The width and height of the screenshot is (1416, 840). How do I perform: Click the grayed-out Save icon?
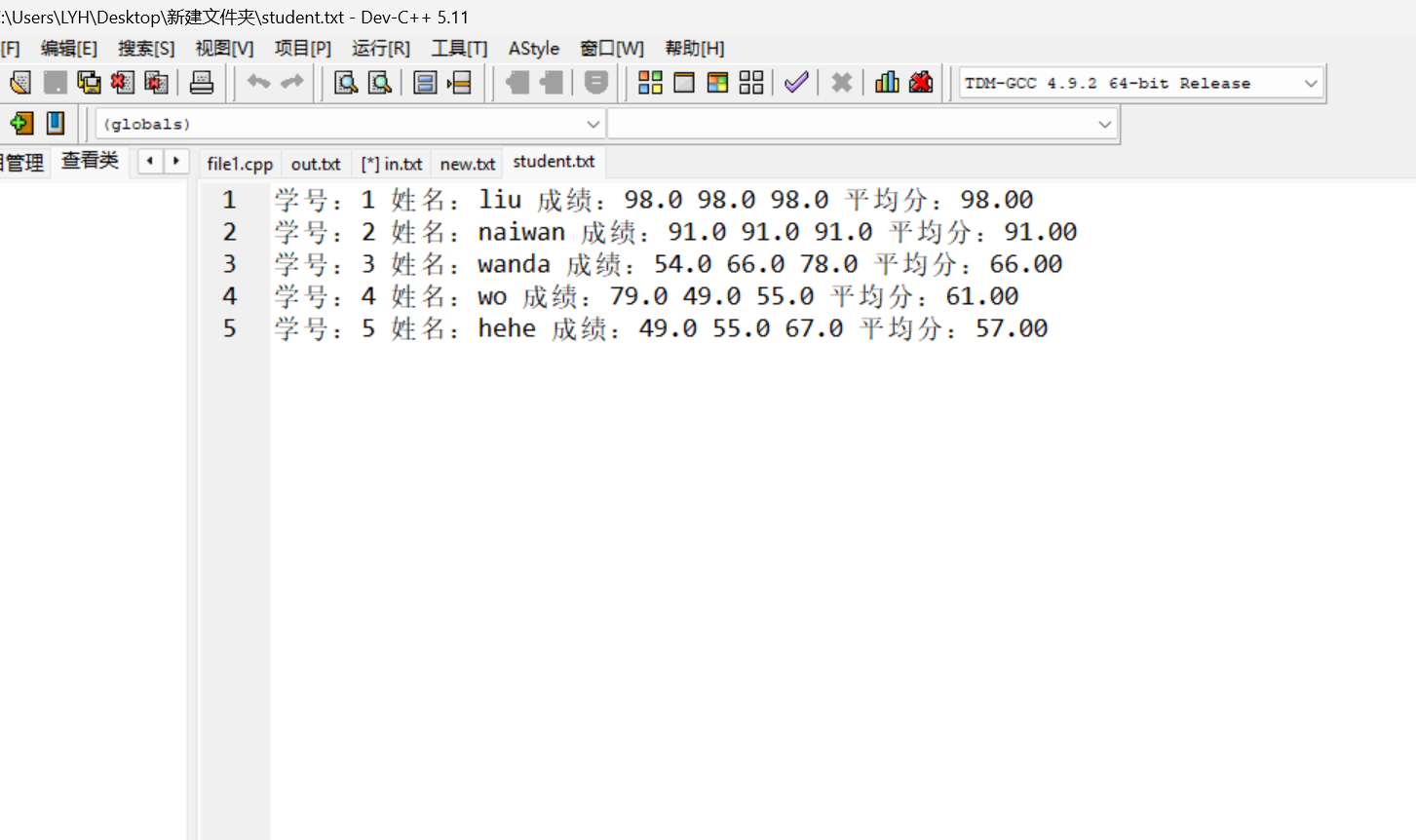(56, 83)
